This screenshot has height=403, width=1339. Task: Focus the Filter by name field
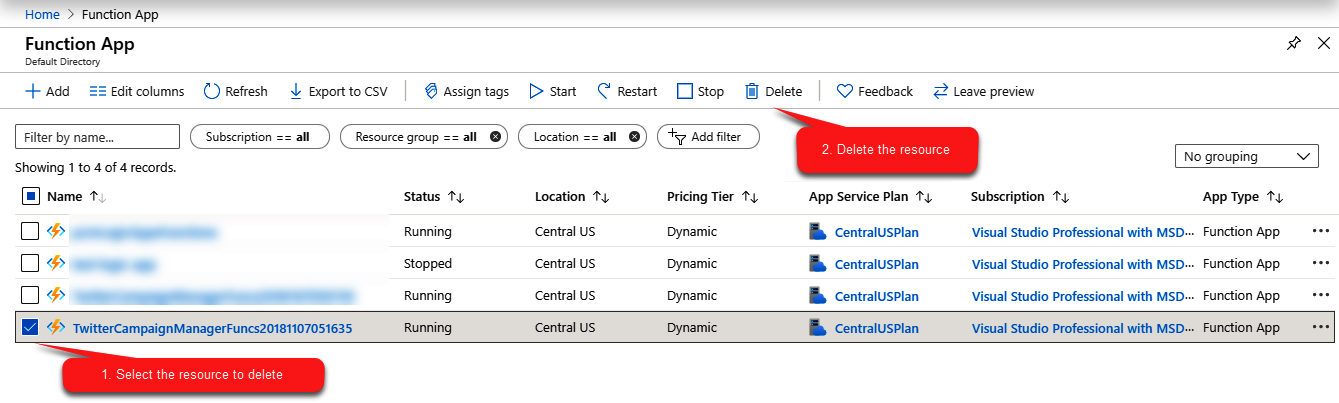[98, 137]
